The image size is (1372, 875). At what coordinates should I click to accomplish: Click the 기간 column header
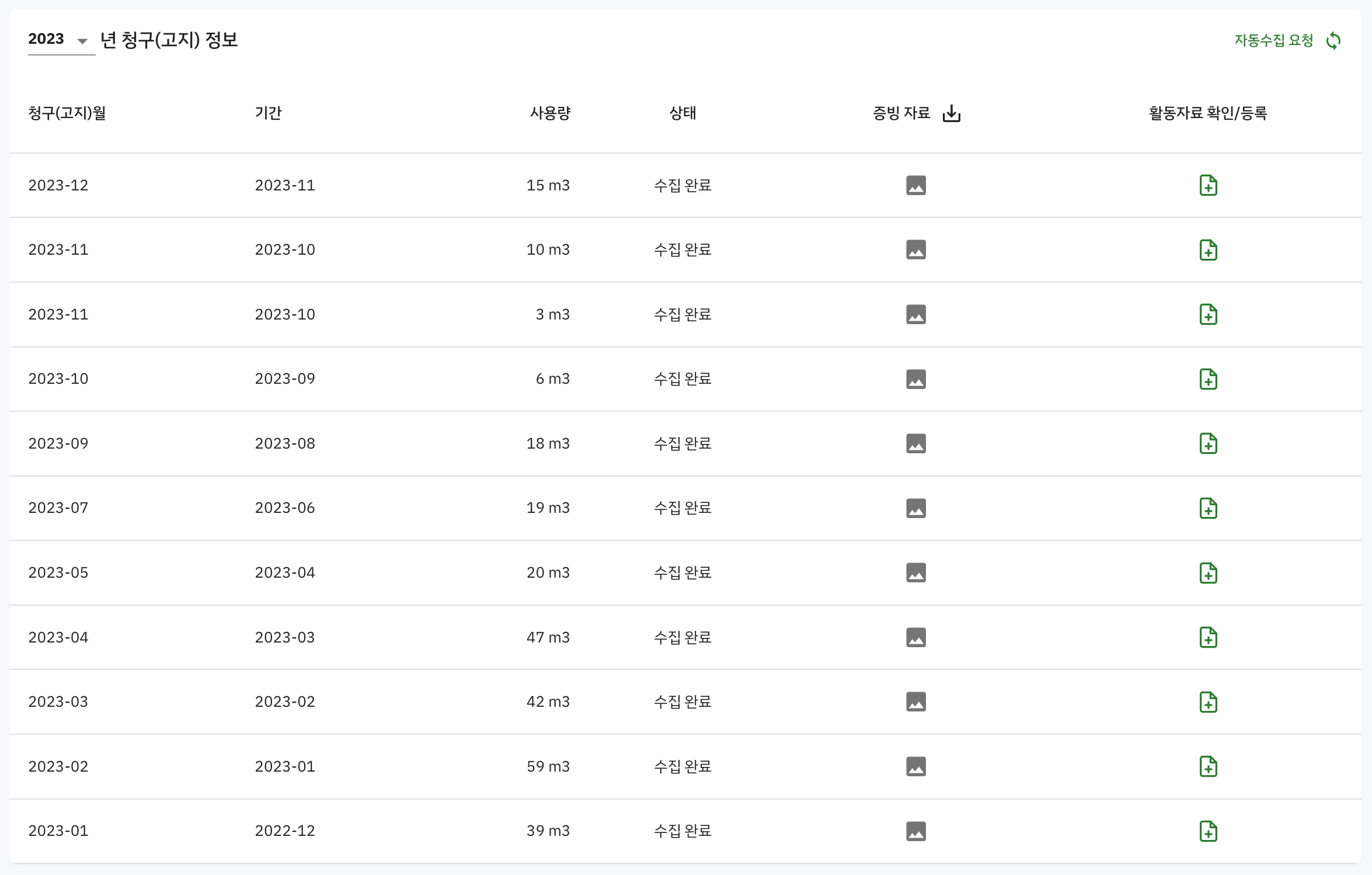tap(268, 113)
